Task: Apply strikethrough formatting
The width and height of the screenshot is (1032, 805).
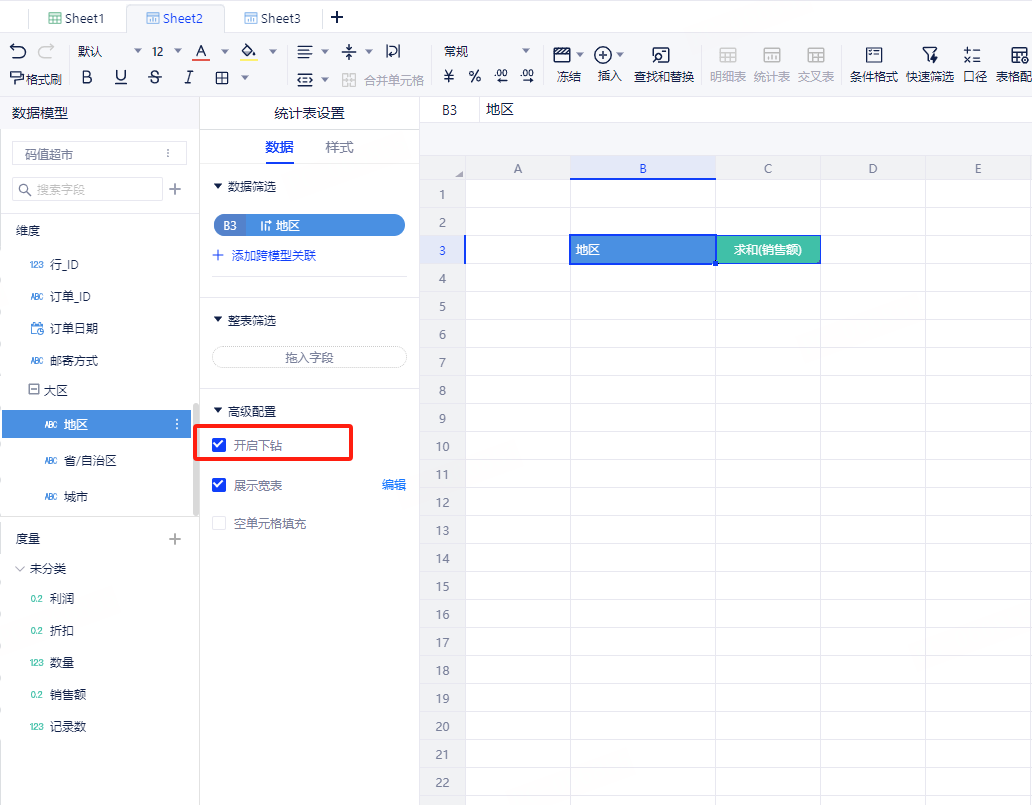Action: [154, 77]
